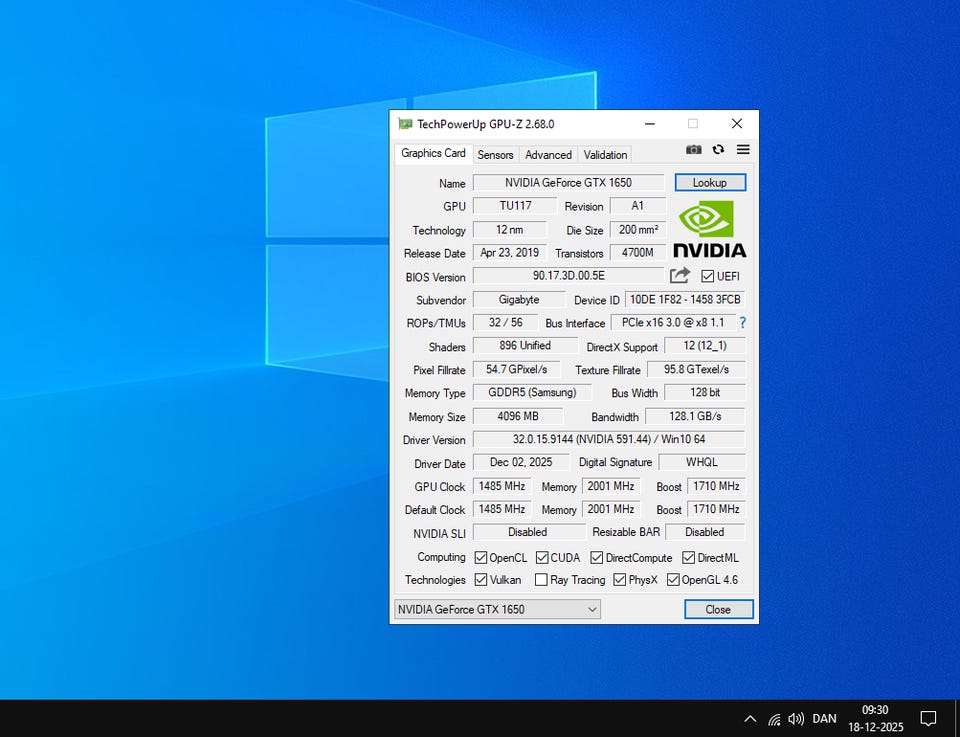960x737 pixels.
Task: Toggle the Ray Tracing checkbox
Action: point(541,580)
